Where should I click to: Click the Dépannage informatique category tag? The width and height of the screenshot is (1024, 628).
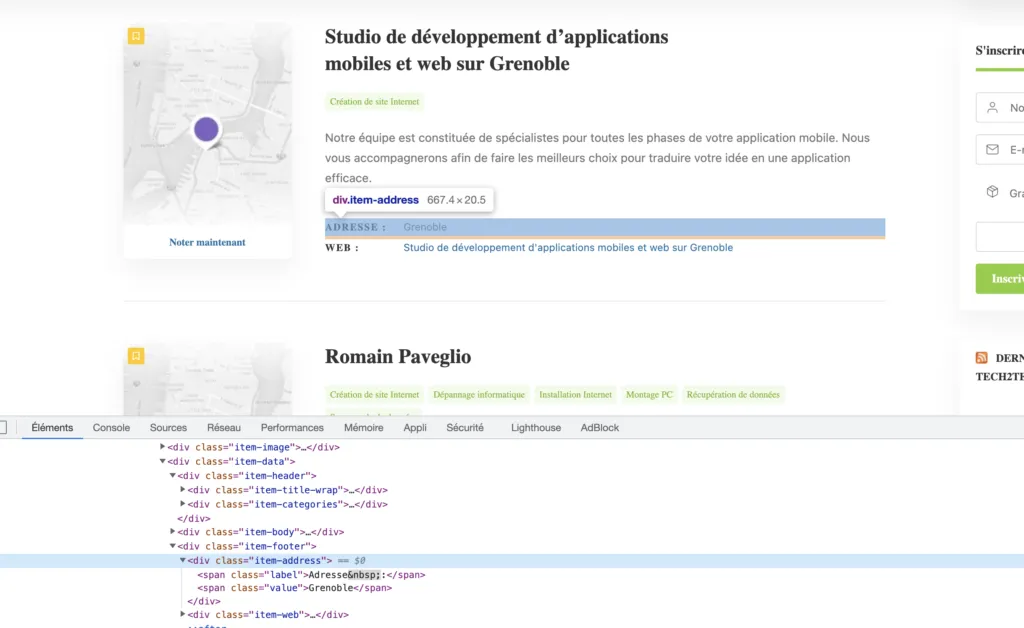[x=479, y=395]
